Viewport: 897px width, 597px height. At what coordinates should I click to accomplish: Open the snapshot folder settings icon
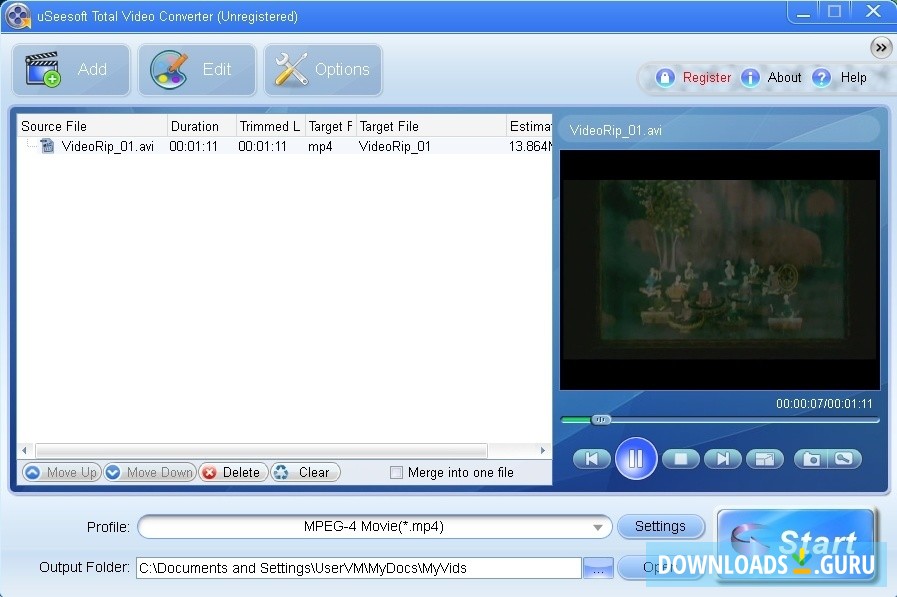(x=844, y=459)
